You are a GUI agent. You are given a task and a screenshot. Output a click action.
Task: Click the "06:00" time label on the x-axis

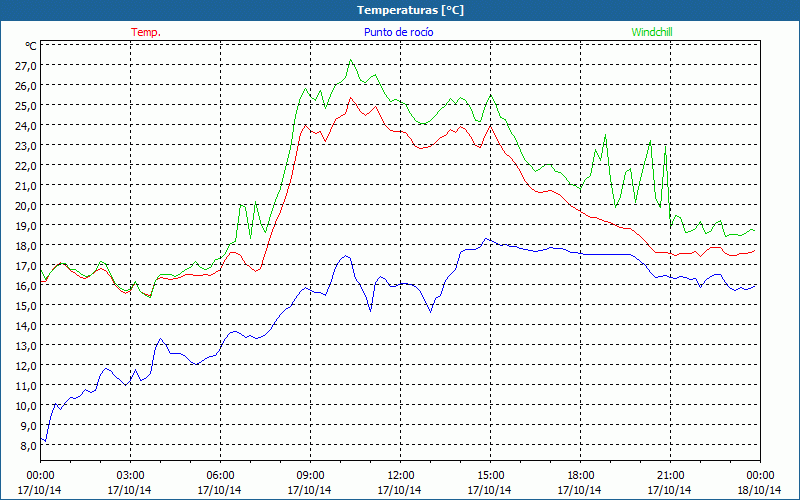coord(220,476)
